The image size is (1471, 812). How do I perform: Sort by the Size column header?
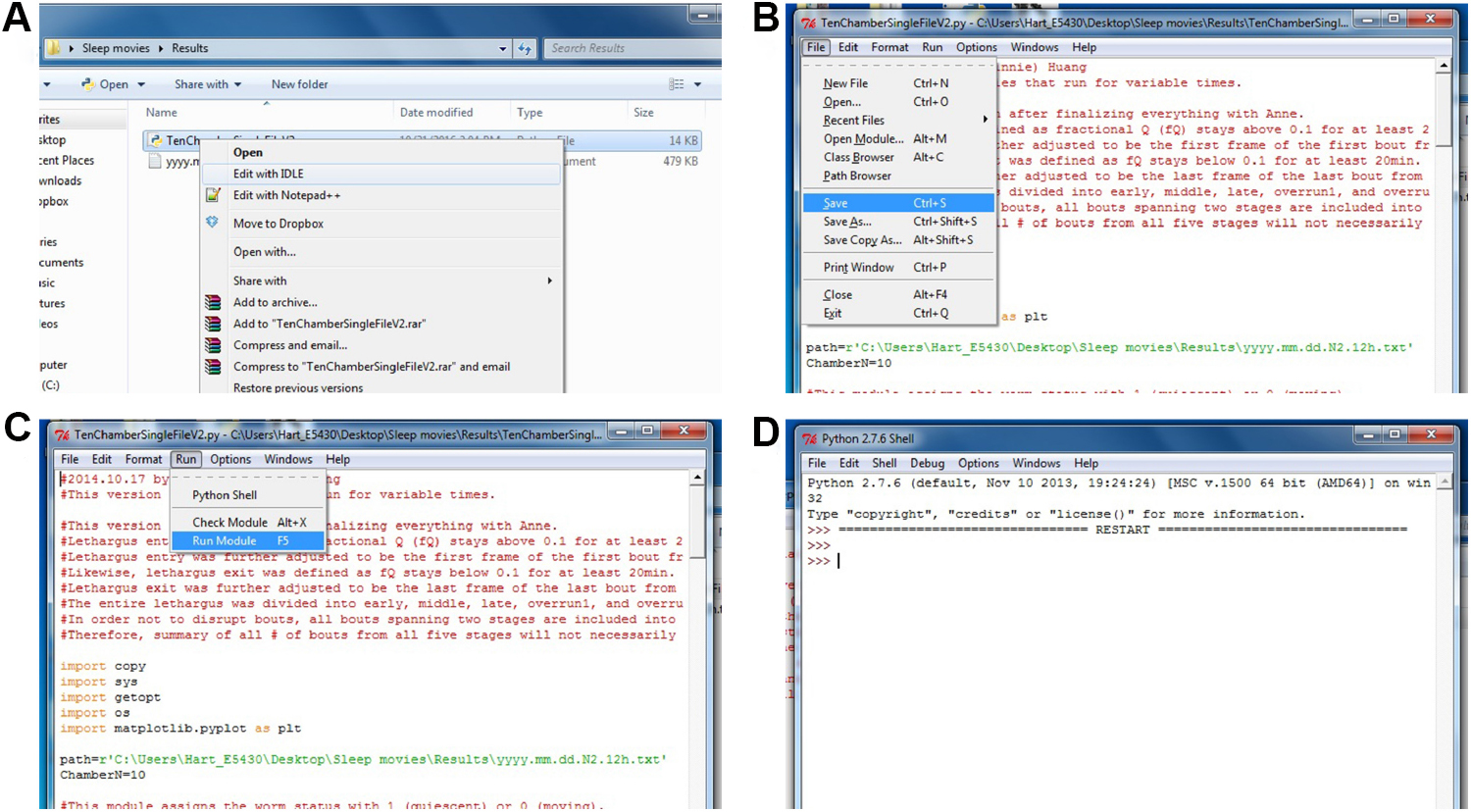643,113
